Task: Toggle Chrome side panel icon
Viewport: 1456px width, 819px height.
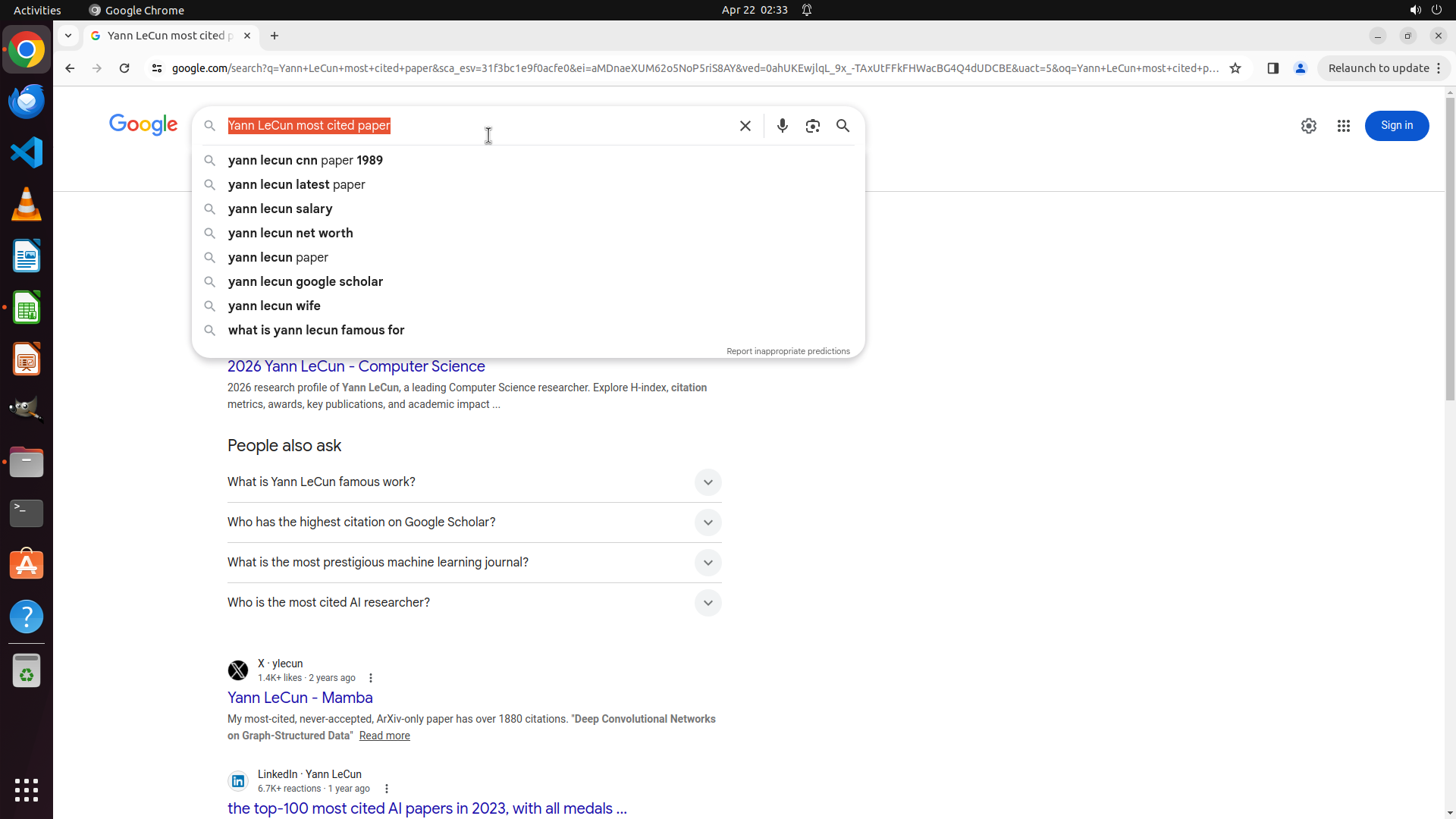Action: pos(1272,68)
